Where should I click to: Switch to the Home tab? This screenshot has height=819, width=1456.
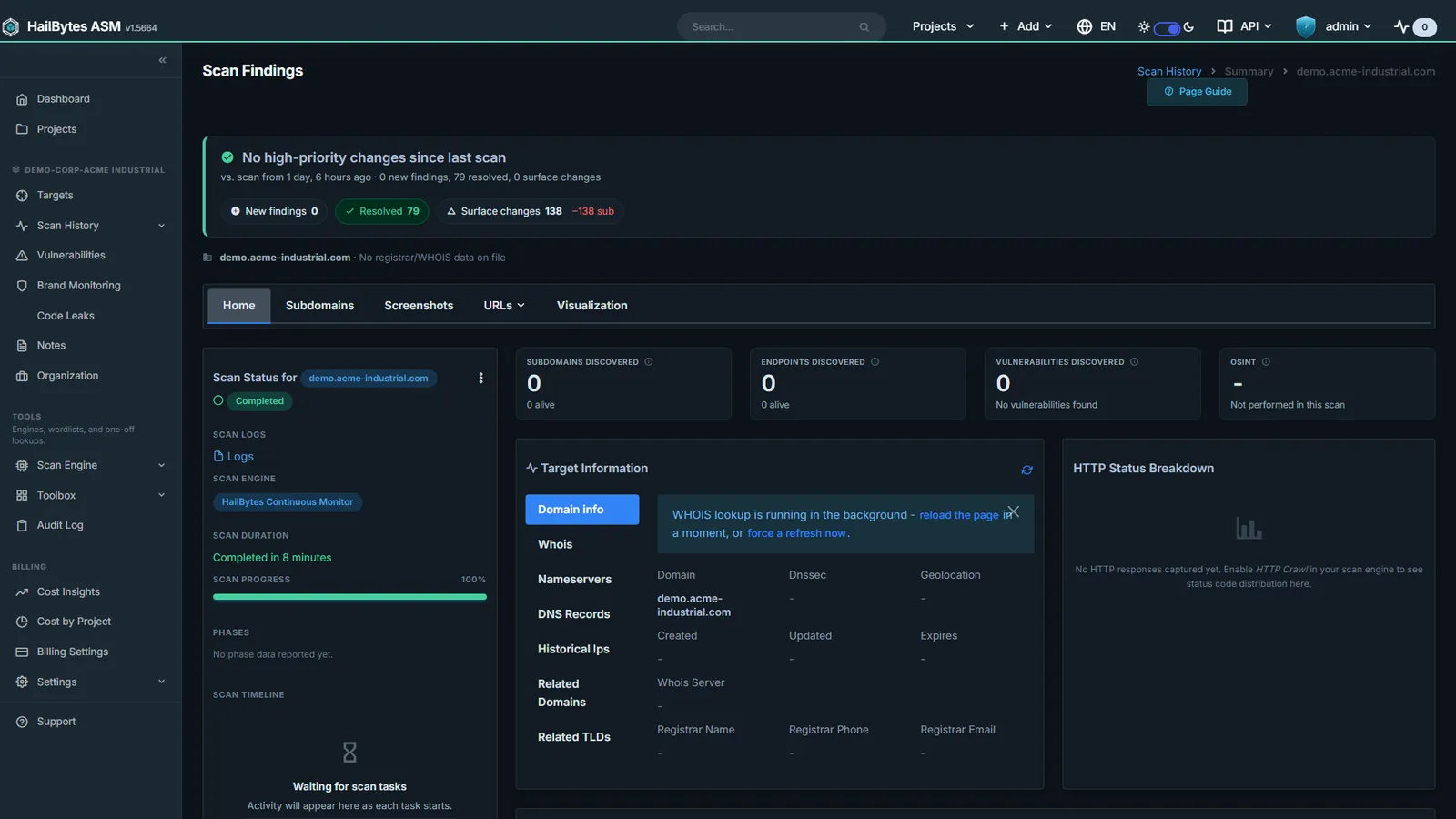click(x=239, y=306)
